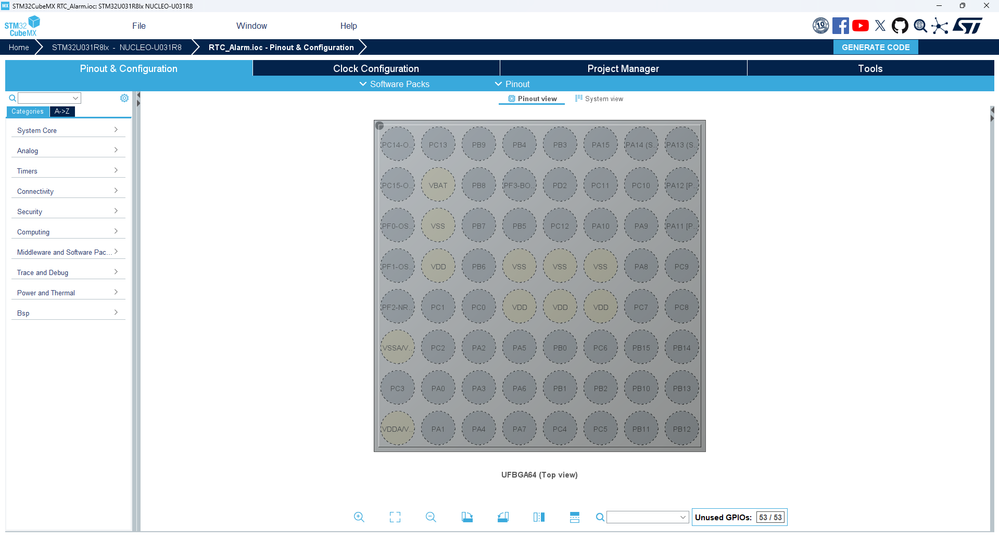The width and height of the screenshot is (999, 536).
Task: Open the Facebook icon link
Action: pos(840,25)
